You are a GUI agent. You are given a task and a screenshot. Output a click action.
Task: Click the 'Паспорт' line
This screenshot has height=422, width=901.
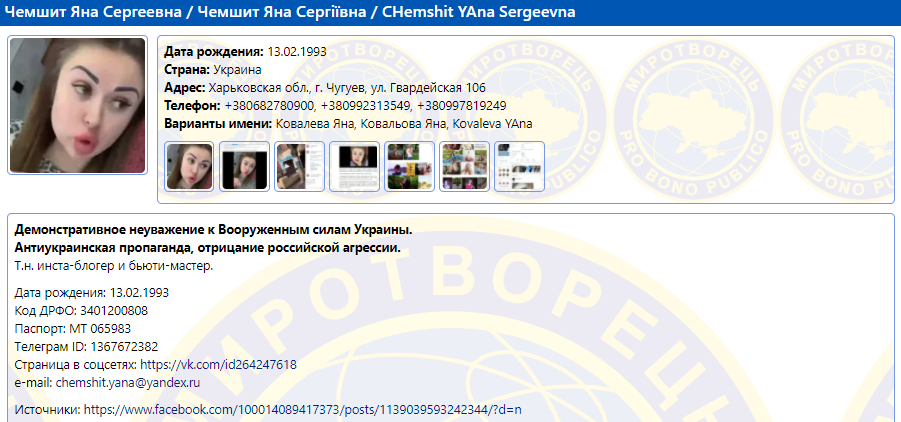[x=72, y=329]
